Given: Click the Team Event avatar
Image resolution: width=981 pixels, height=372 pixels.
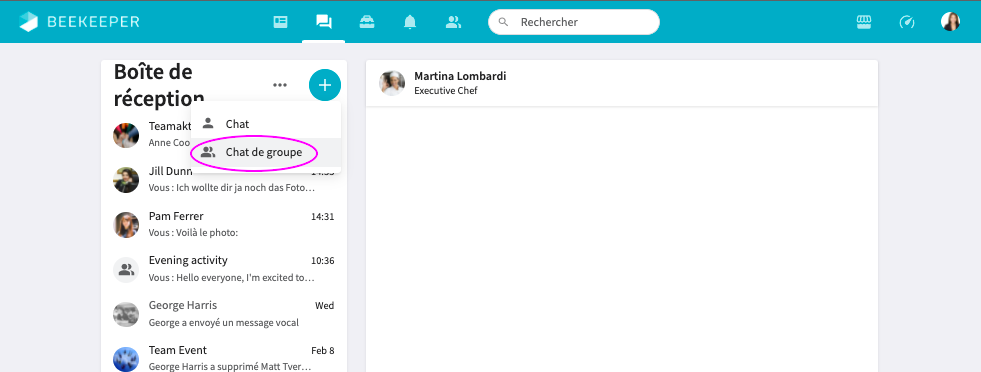Looking at the screenshot, I should click(x=126, y=359).
